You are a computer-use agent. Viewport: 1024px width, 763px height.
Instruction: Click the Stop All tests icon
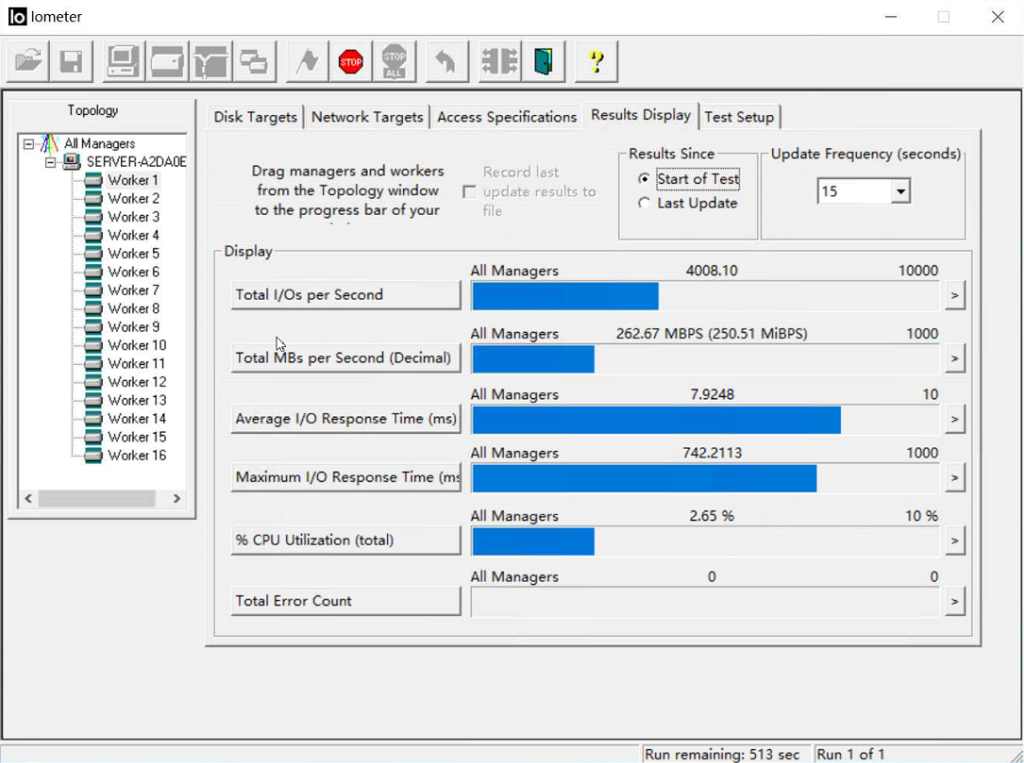(394, 62)
